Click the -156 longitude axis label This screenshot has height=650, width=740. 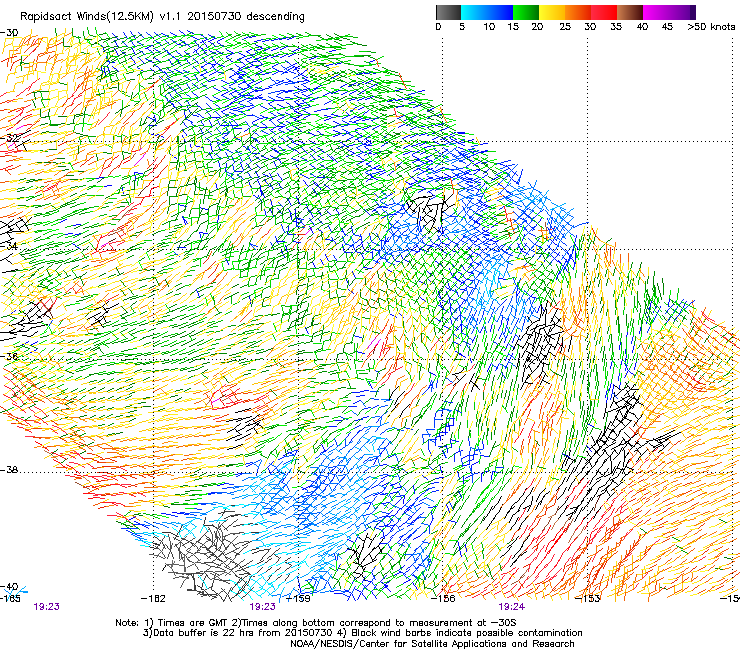[443, 599]
